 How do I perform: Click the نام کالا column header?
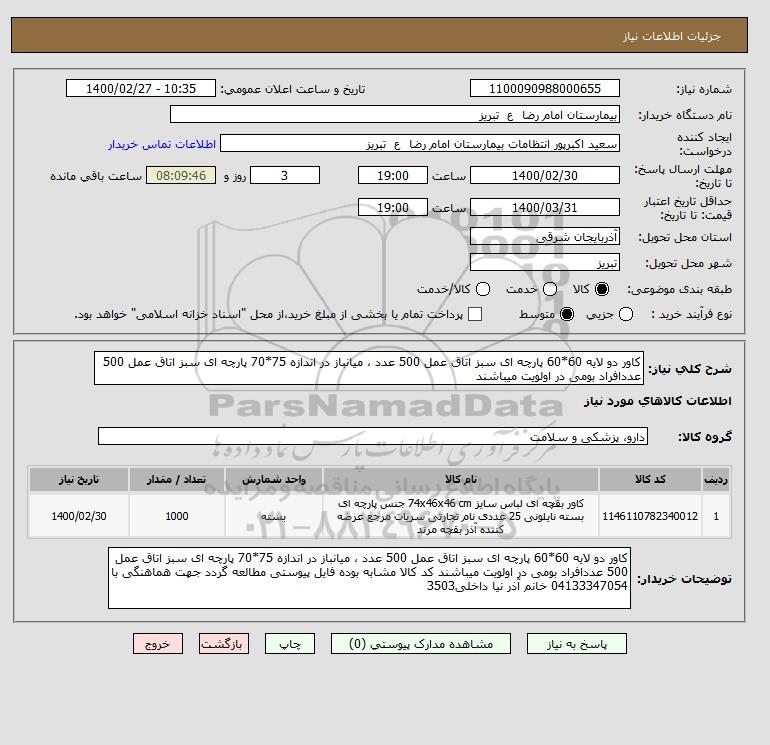point(461,479)
